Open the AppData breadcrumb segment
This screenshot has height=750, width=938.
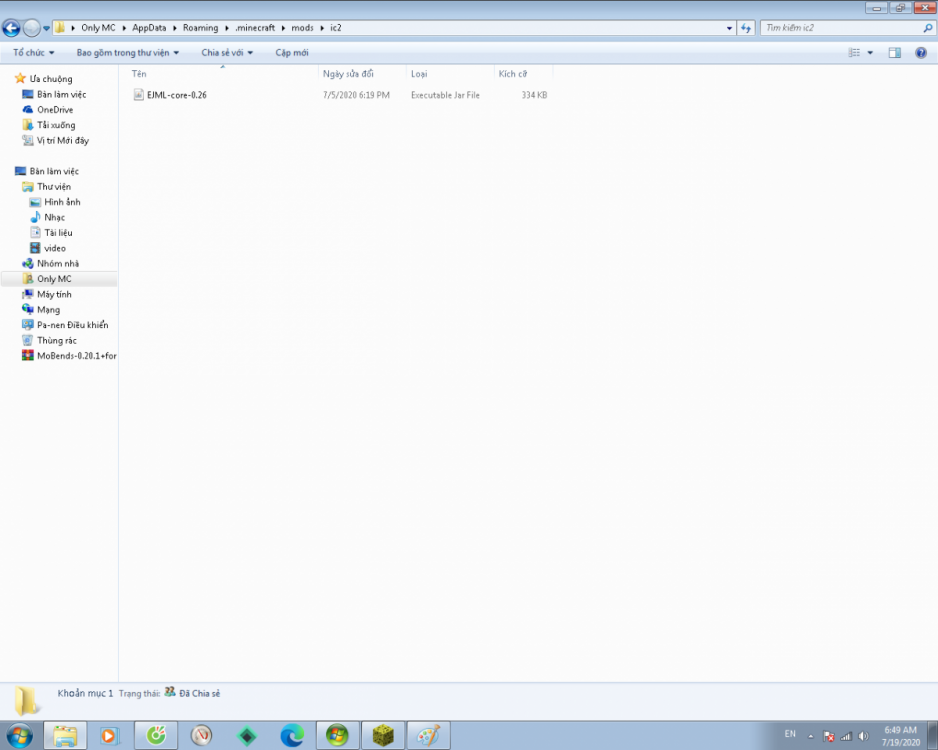coord(149,28)
